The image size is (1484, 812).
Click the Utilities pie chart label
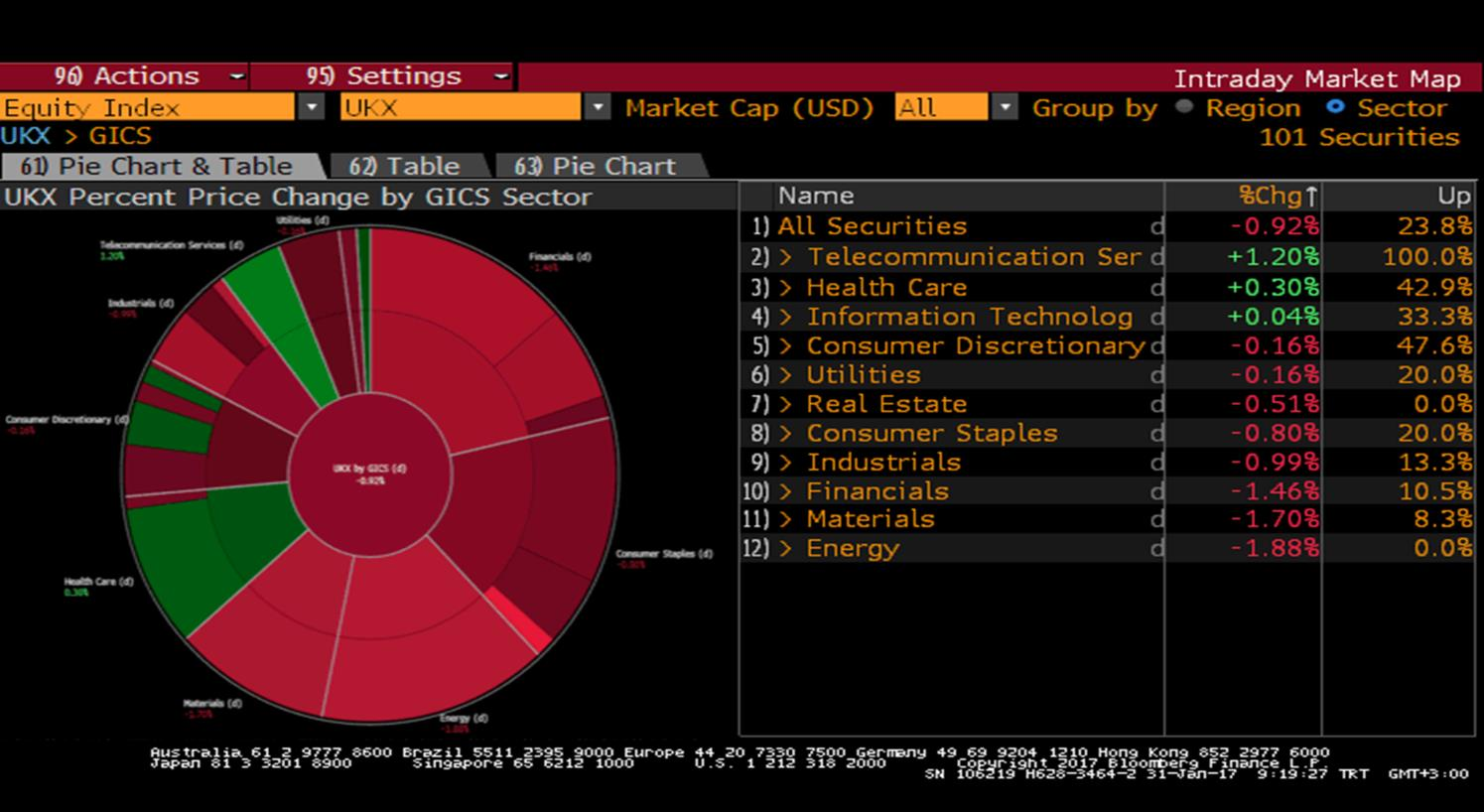[x=303, y=220]
